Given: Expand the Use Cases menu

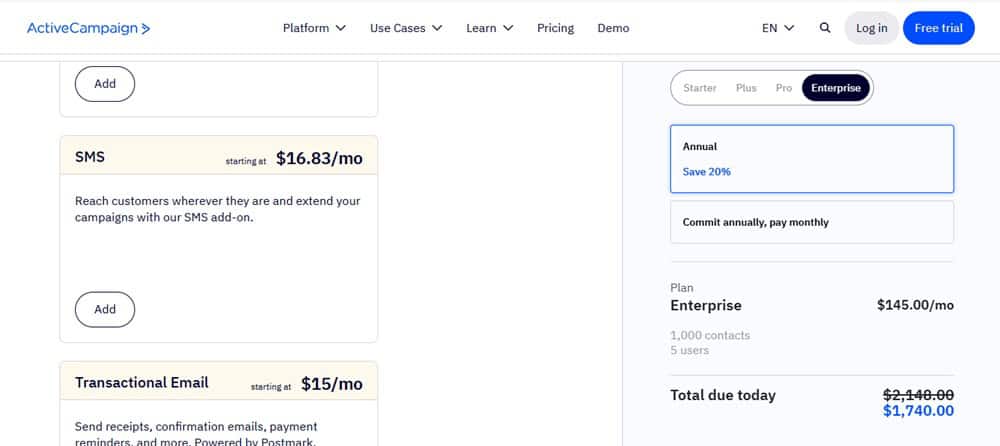Looking at the screenshot, I should tap(406, 28).
